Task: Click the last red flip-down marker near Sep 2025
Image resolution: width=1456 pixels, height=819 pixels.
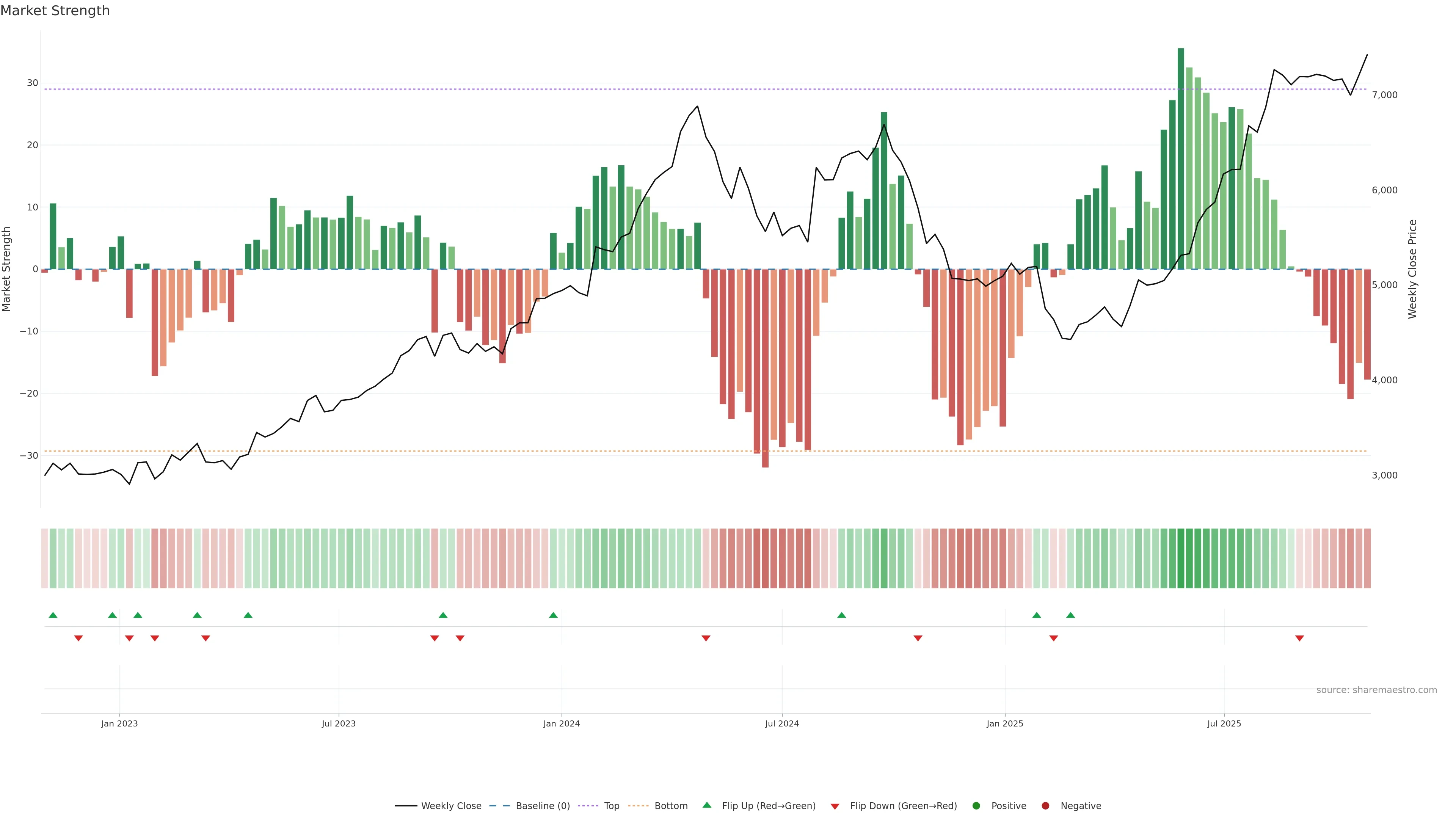Action: tap(1299, 638)
